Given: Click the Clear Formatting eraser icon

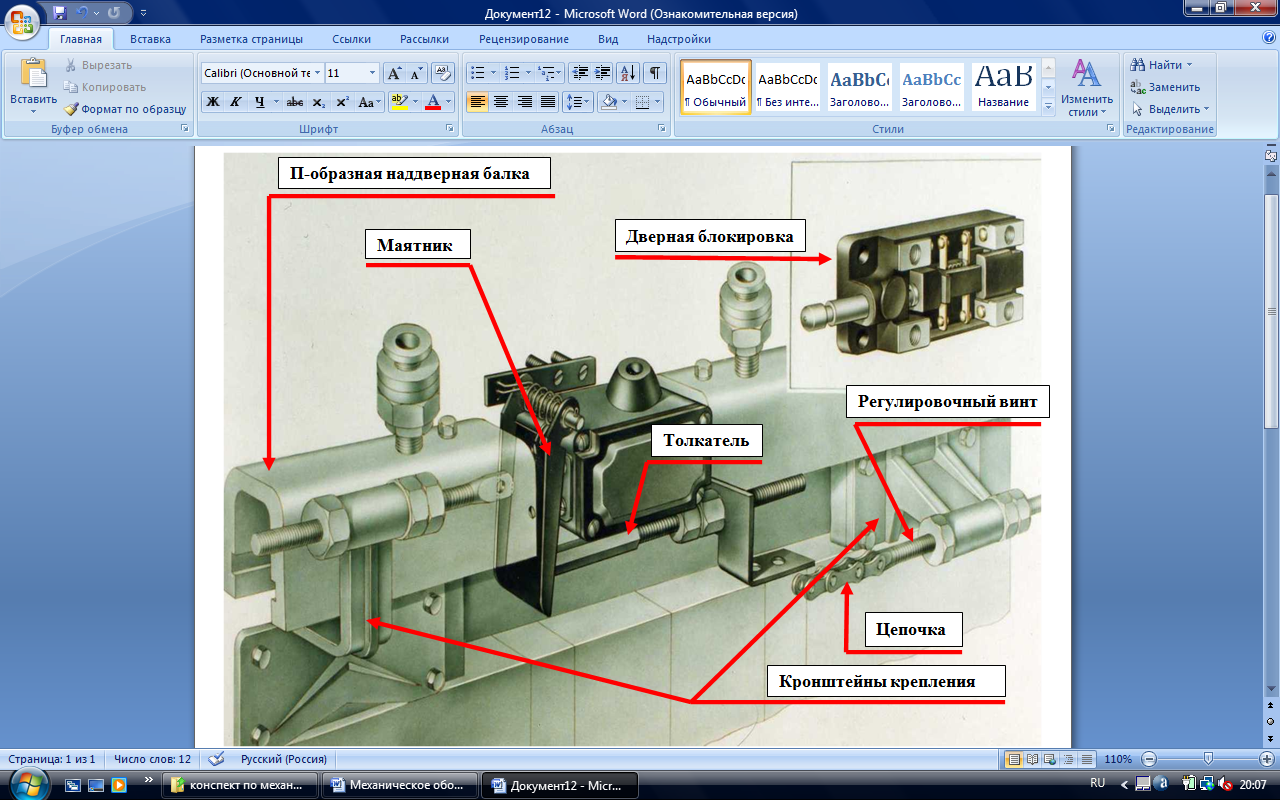Looking at the screenshot, I should tap(444, 73).
